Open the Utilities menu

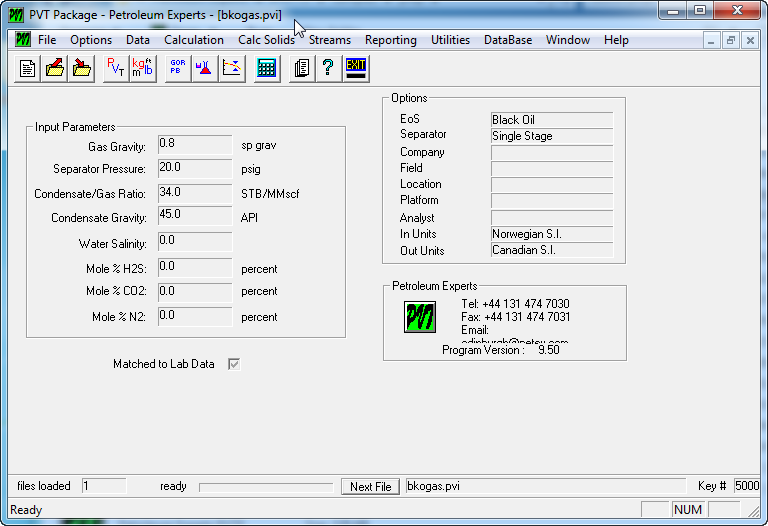(450, 40)
